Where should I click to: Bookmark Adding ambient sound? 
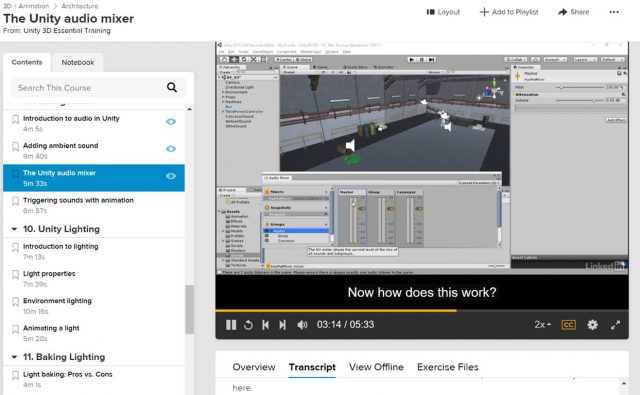pos(16,146)
